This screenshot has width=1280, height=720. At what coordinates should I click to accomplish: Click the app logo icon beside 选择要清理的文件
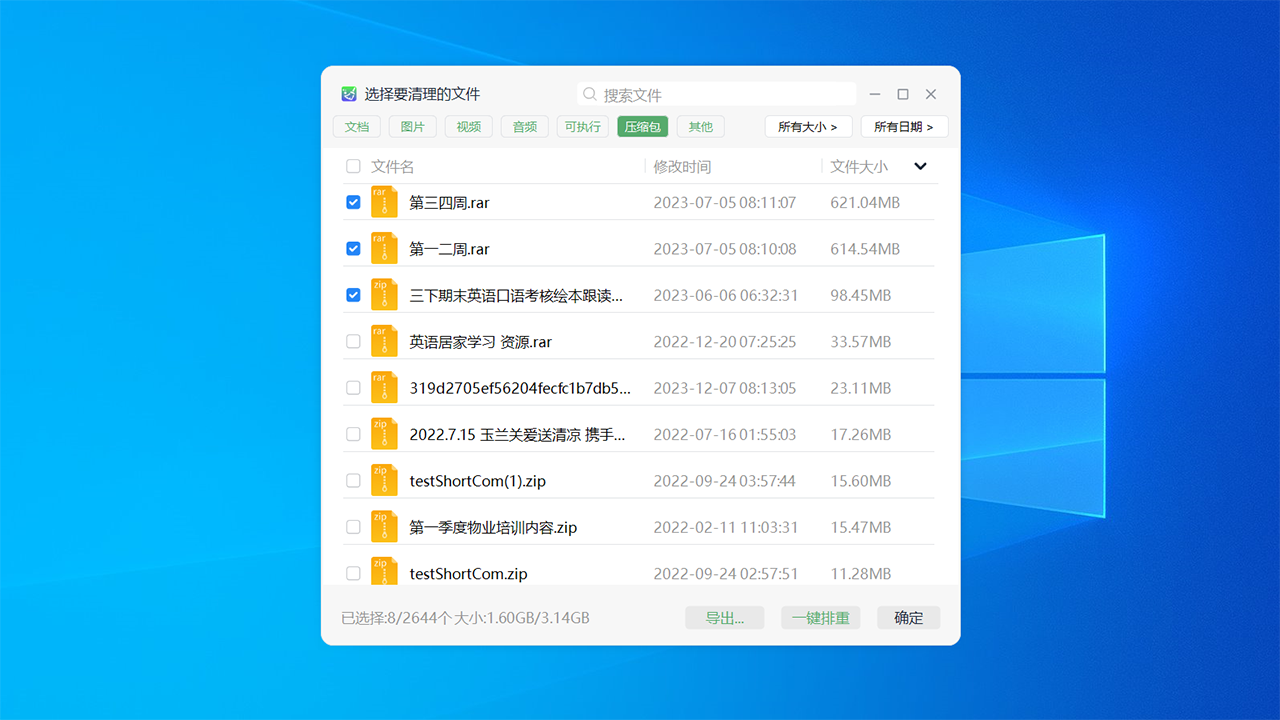tap(348, 93)
